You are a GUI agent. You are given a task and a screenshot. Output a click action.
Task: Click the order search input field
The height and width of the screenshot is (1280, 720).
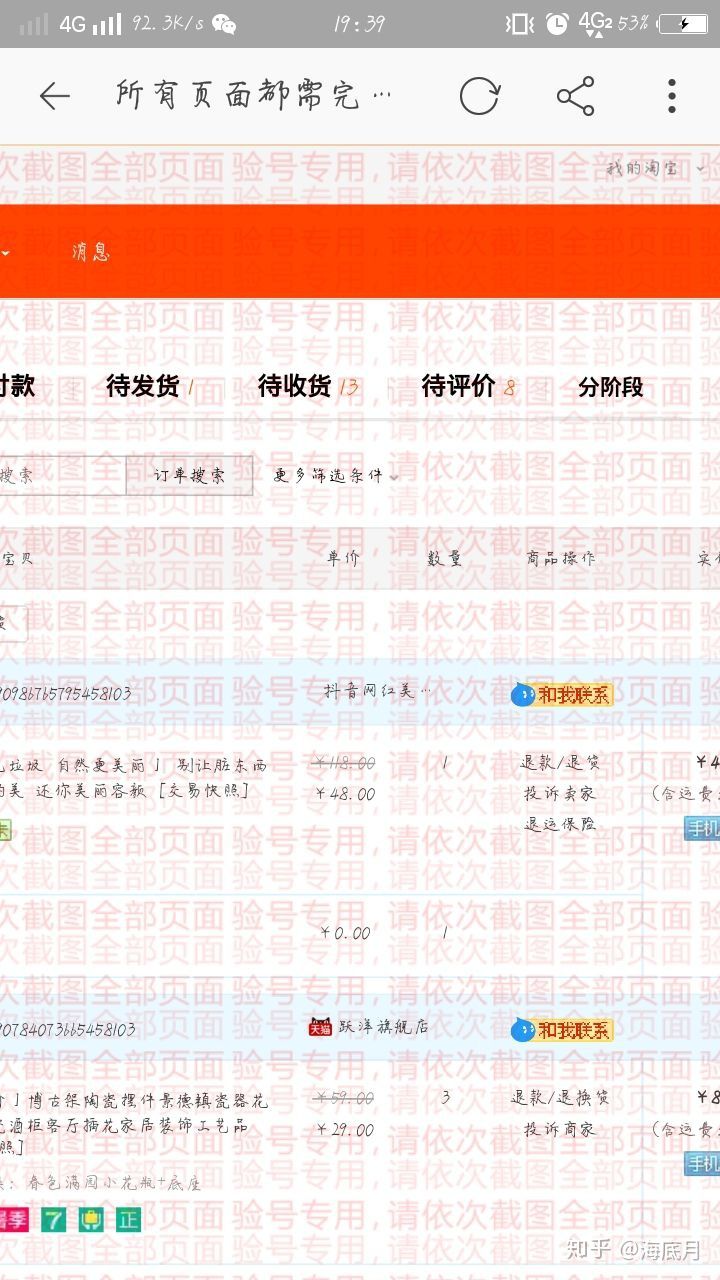tap(60, 476)
